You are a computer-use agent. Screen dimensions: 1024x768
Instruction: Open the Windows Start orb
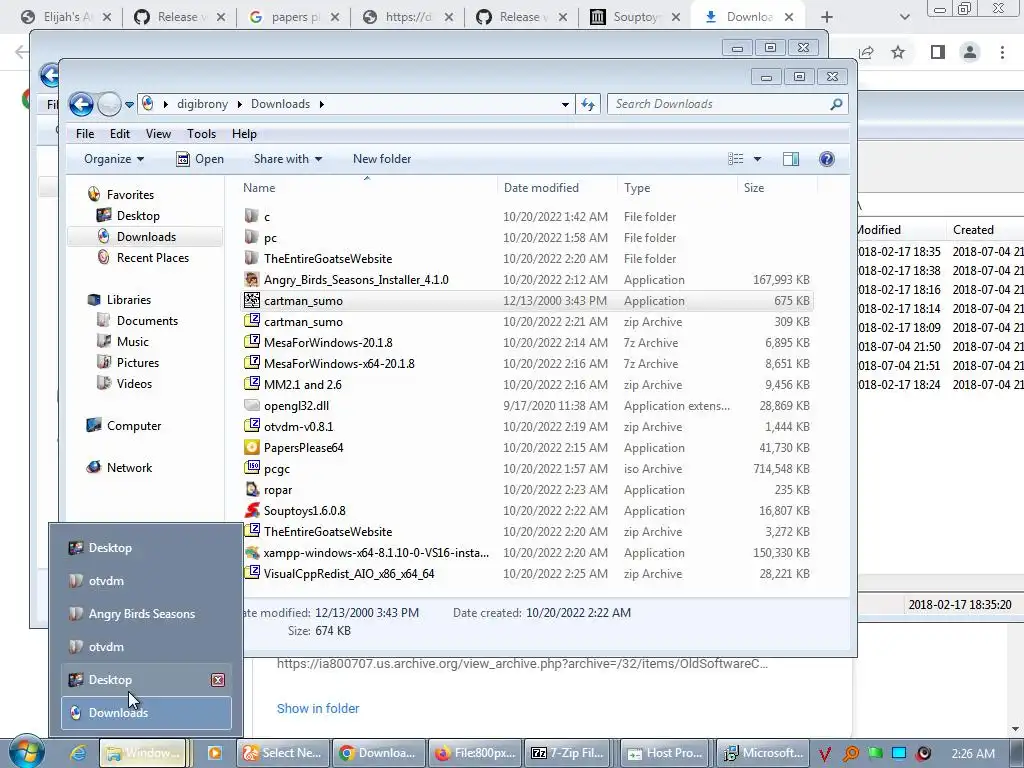(26, 752)
